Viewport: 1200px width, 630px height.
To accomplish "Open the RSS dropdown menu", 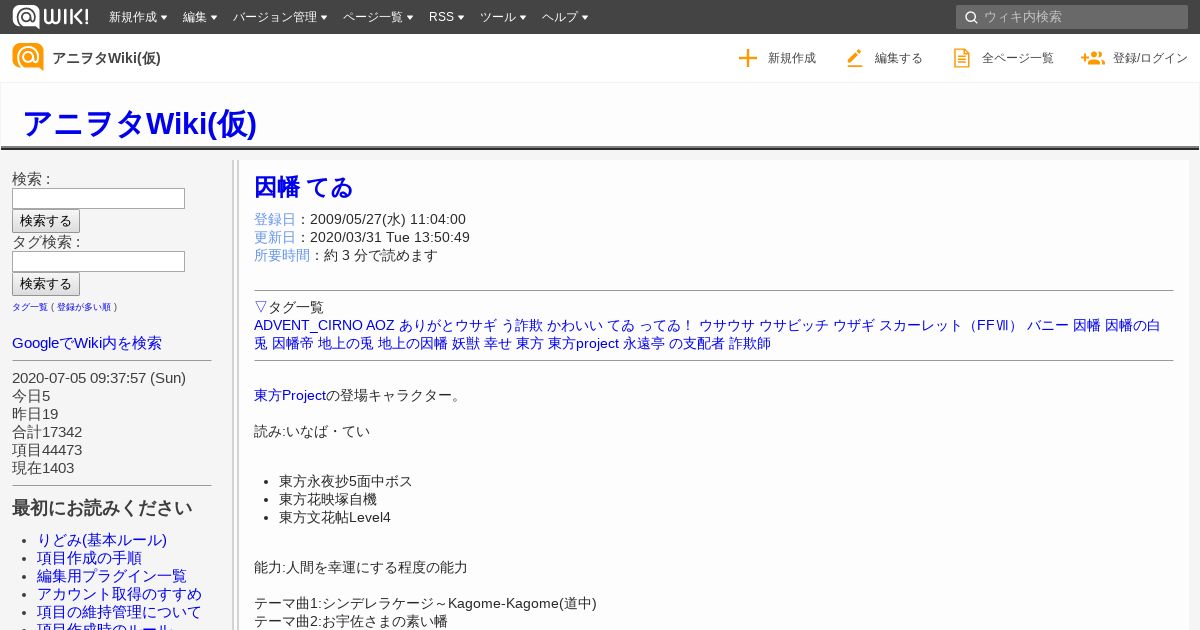I will click(446, 17).
